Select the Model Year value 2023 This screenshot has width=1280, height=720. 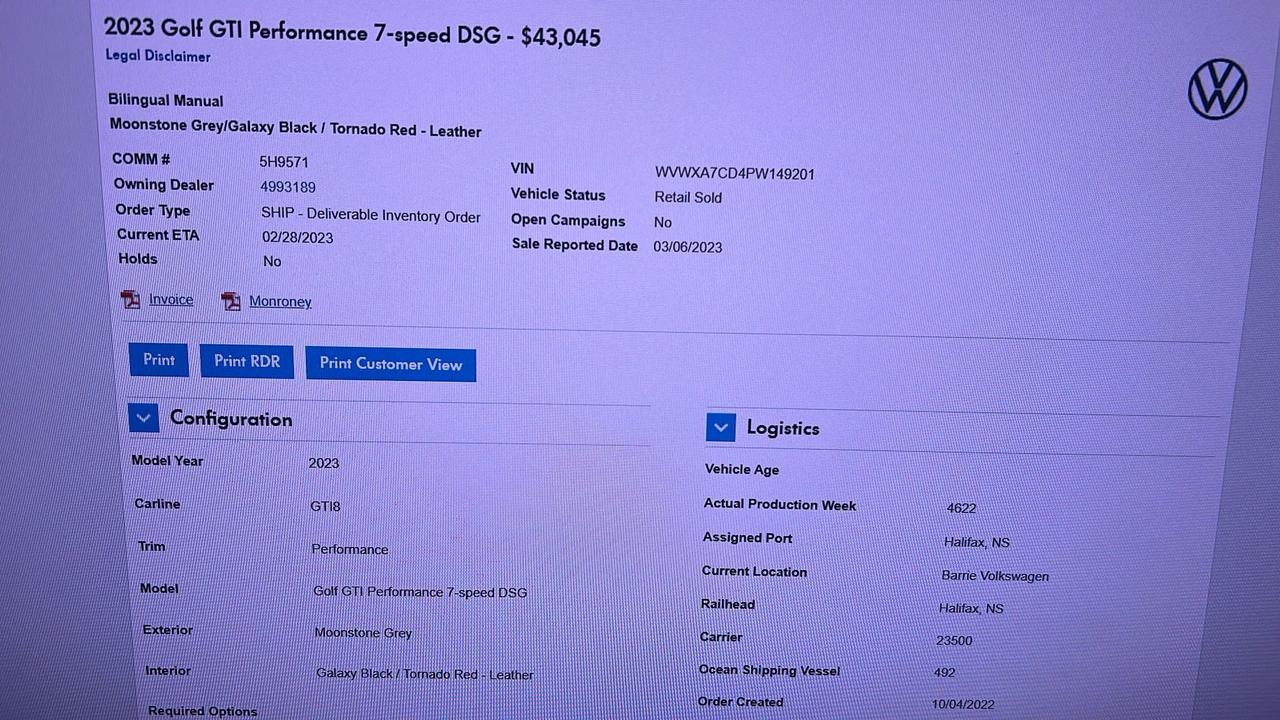pos(324,463)
